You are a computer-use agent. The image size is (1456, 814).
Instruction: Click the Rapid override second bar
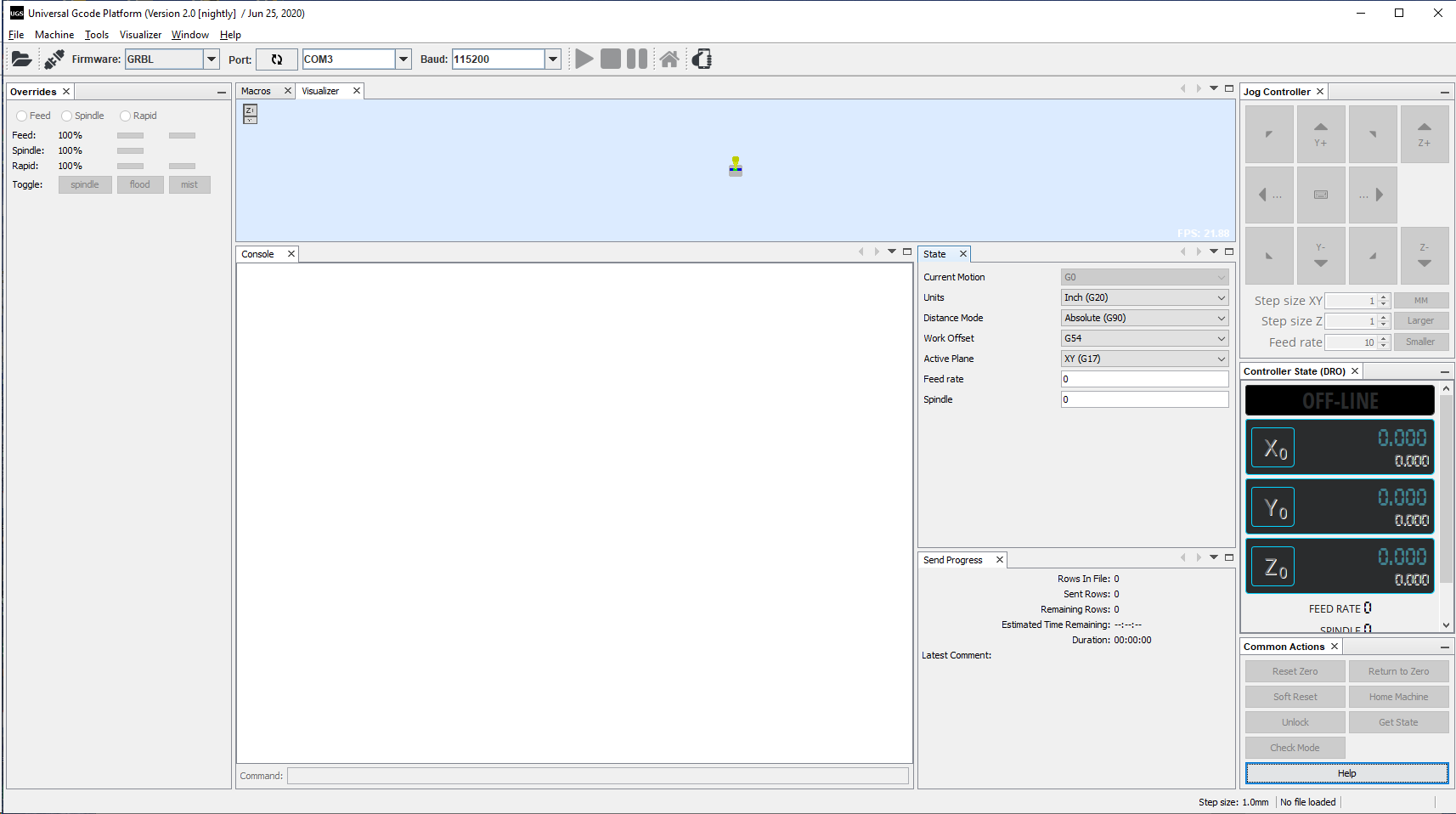point(182,167)
